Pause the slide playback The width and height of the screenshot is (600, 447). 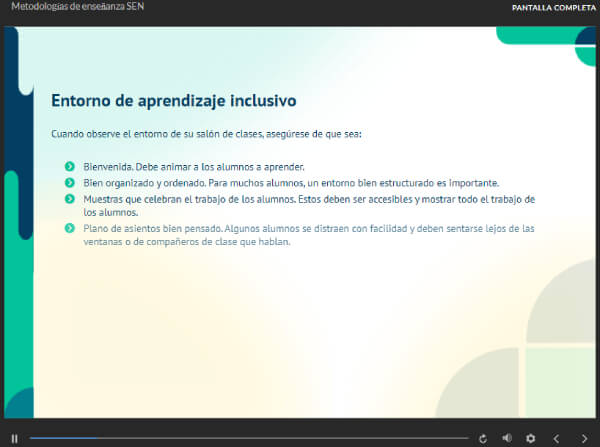pyautogui.click(x=15, y=439)
